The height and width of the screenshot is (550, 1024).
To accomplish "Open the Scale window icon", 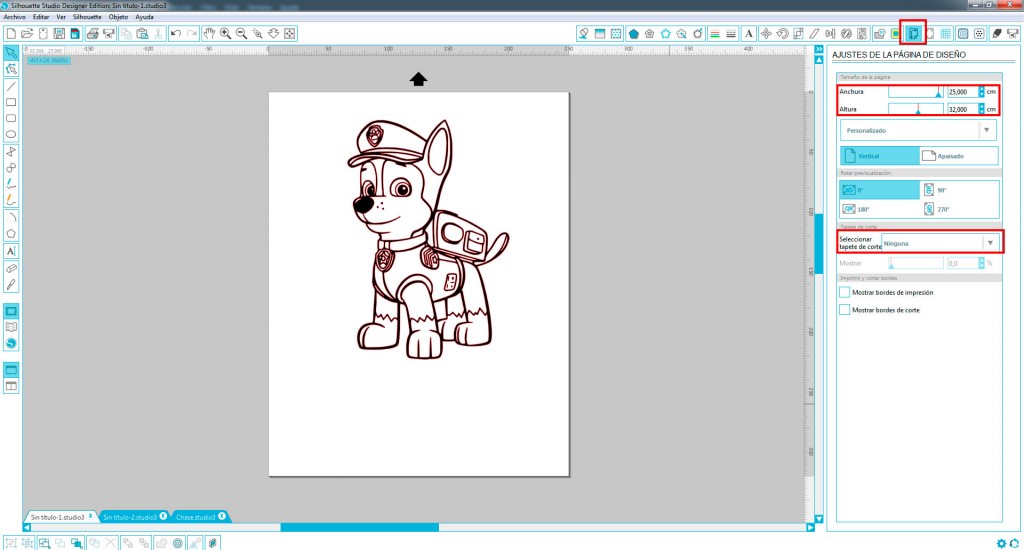I will coord(798,33).
